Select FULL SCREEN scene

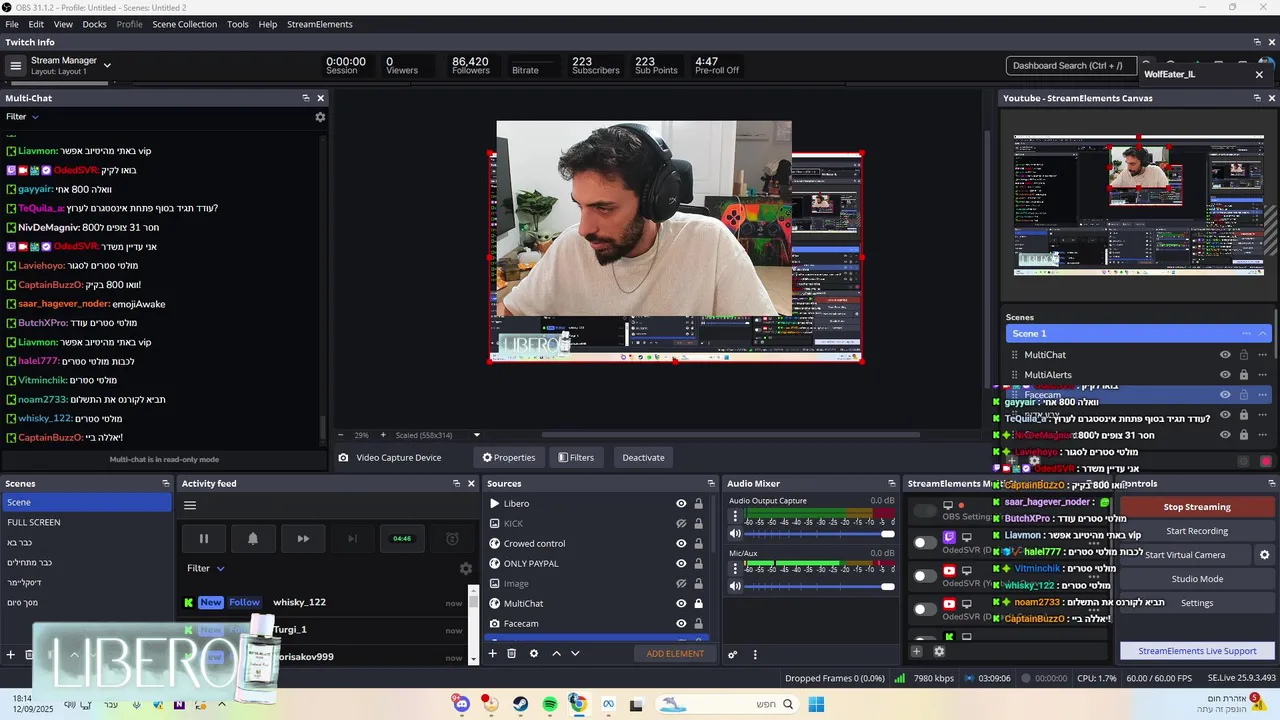(x=86, y=522)
